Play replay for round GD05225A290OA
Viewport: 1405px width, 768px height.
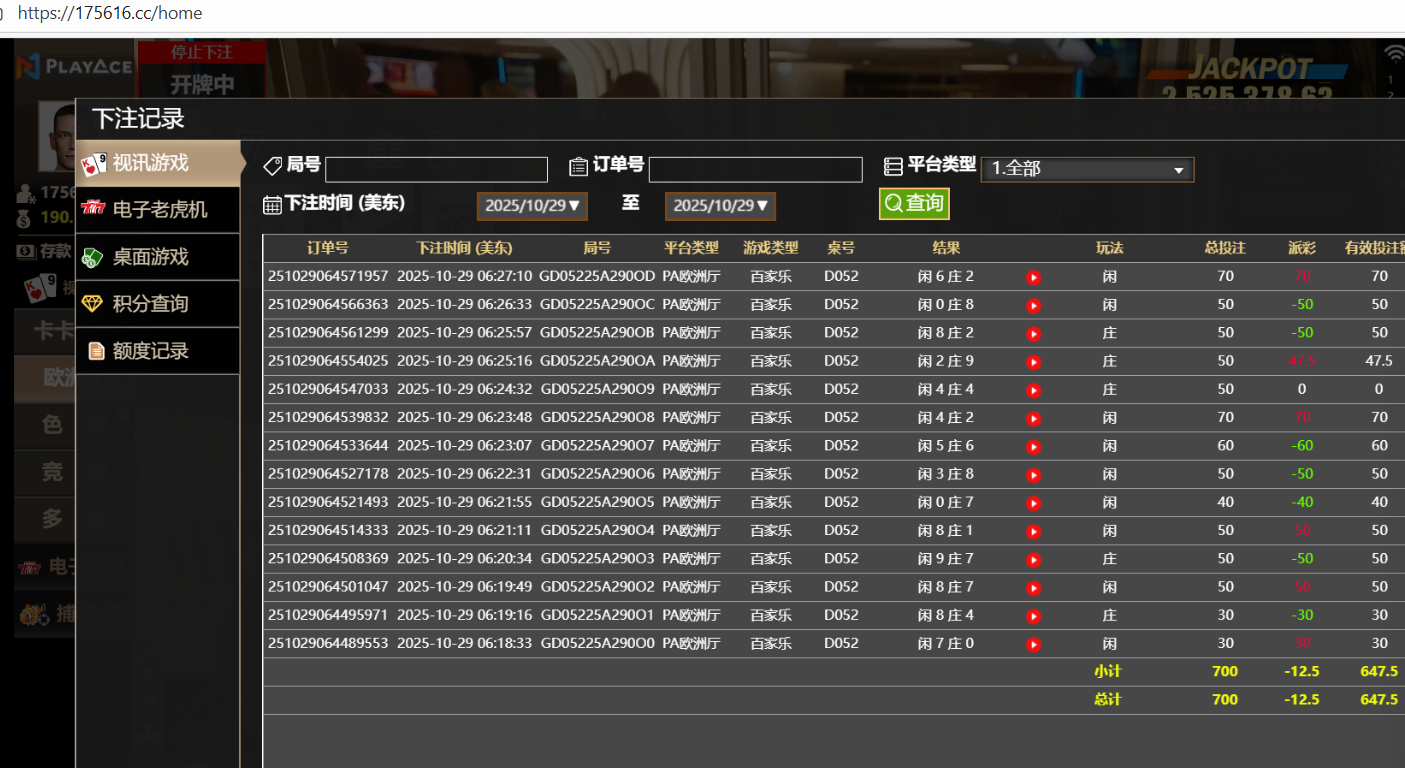(x=1033, y=361)
